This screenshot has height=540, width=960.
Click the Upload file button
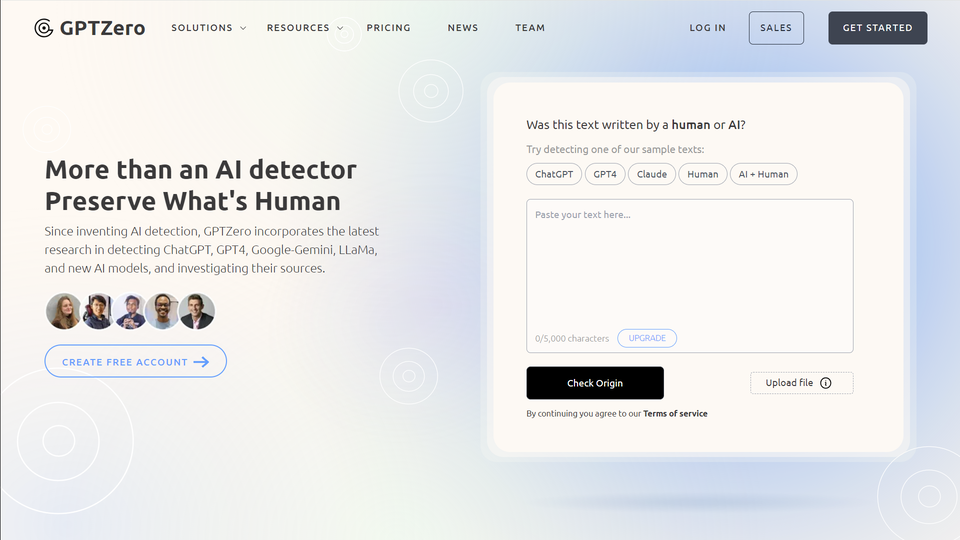coord(801,383)
